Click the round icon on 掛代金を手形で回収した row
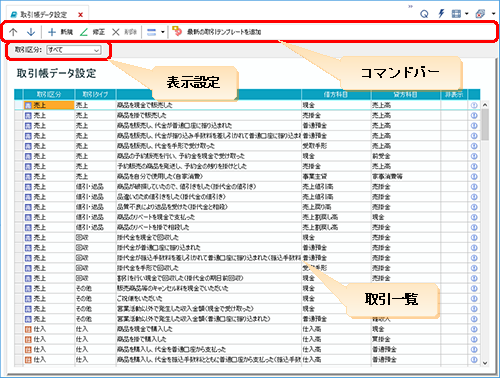This screenshot has width=500, height=378. (x=474, y=268)
